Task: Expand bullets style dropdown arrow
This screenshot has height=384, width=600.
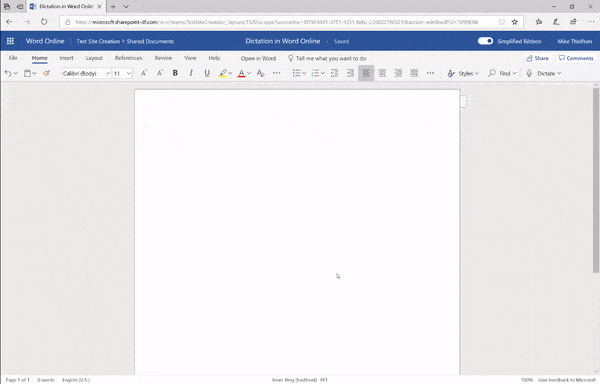Action: click(304, 73)
